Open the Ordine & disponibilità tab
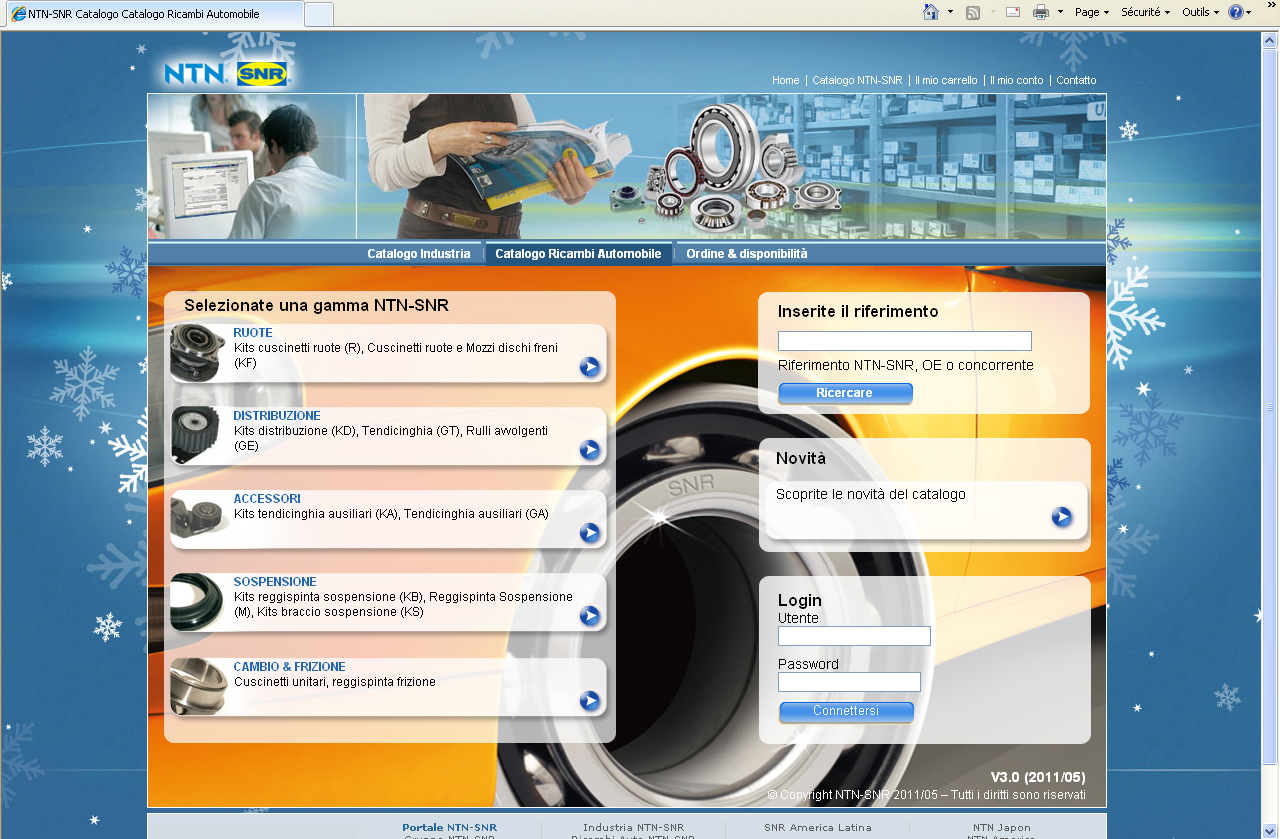Screen dimensions: 1280x839 pos(747,254)
